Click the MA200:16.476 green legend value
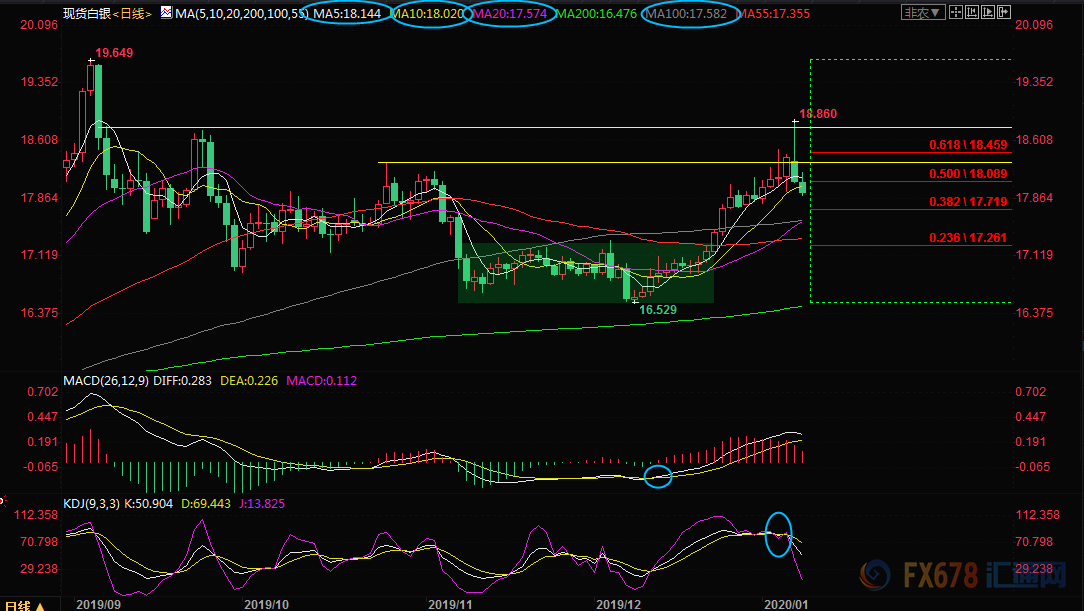The width and height of the screenshot is (1084, 611). click(x=593, y=14)
